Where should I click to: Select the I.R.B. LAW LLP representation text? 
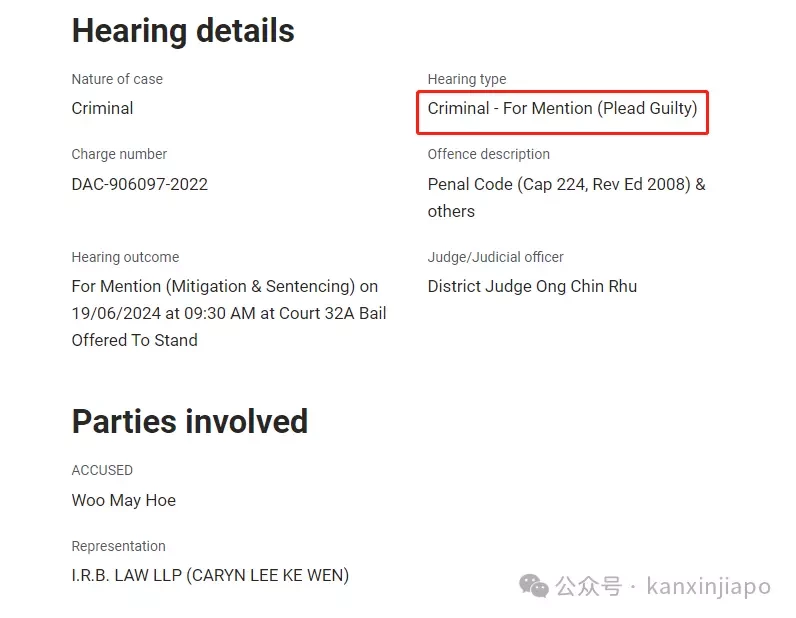click(x=210, y=575)
